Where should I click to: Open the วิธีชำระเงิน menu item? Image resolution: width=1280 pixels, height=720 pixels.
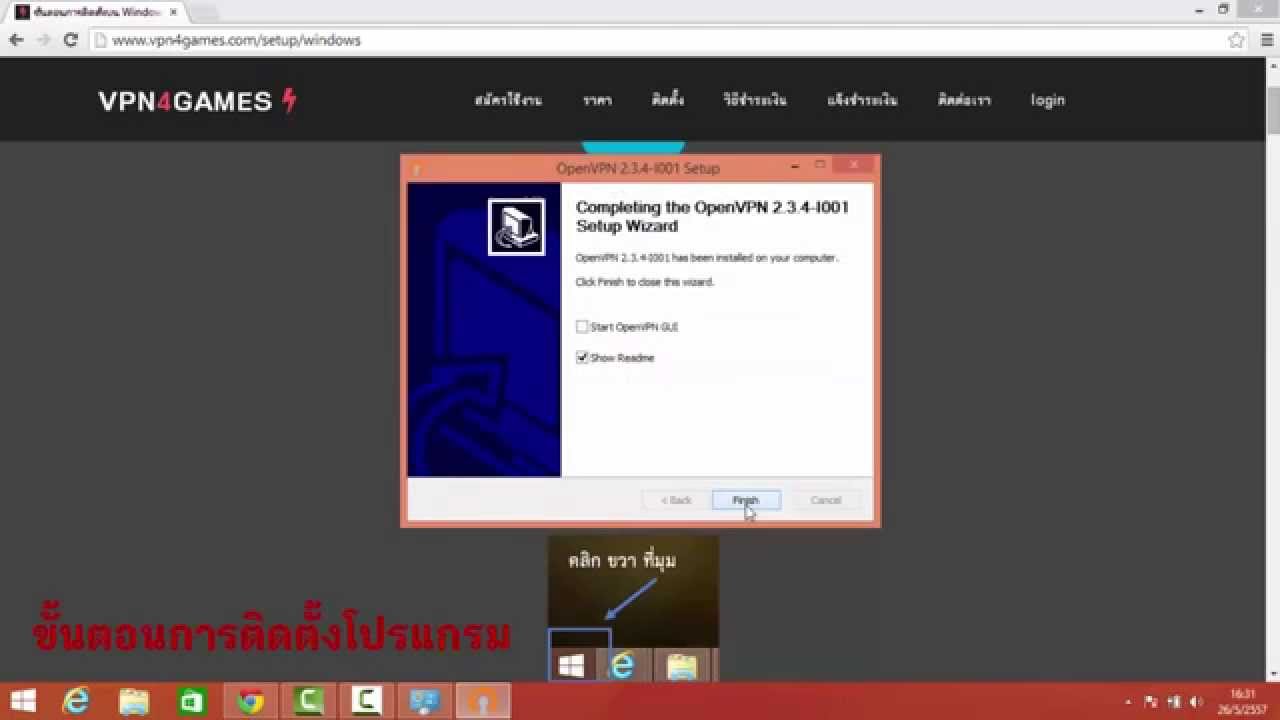pos(755,100)
